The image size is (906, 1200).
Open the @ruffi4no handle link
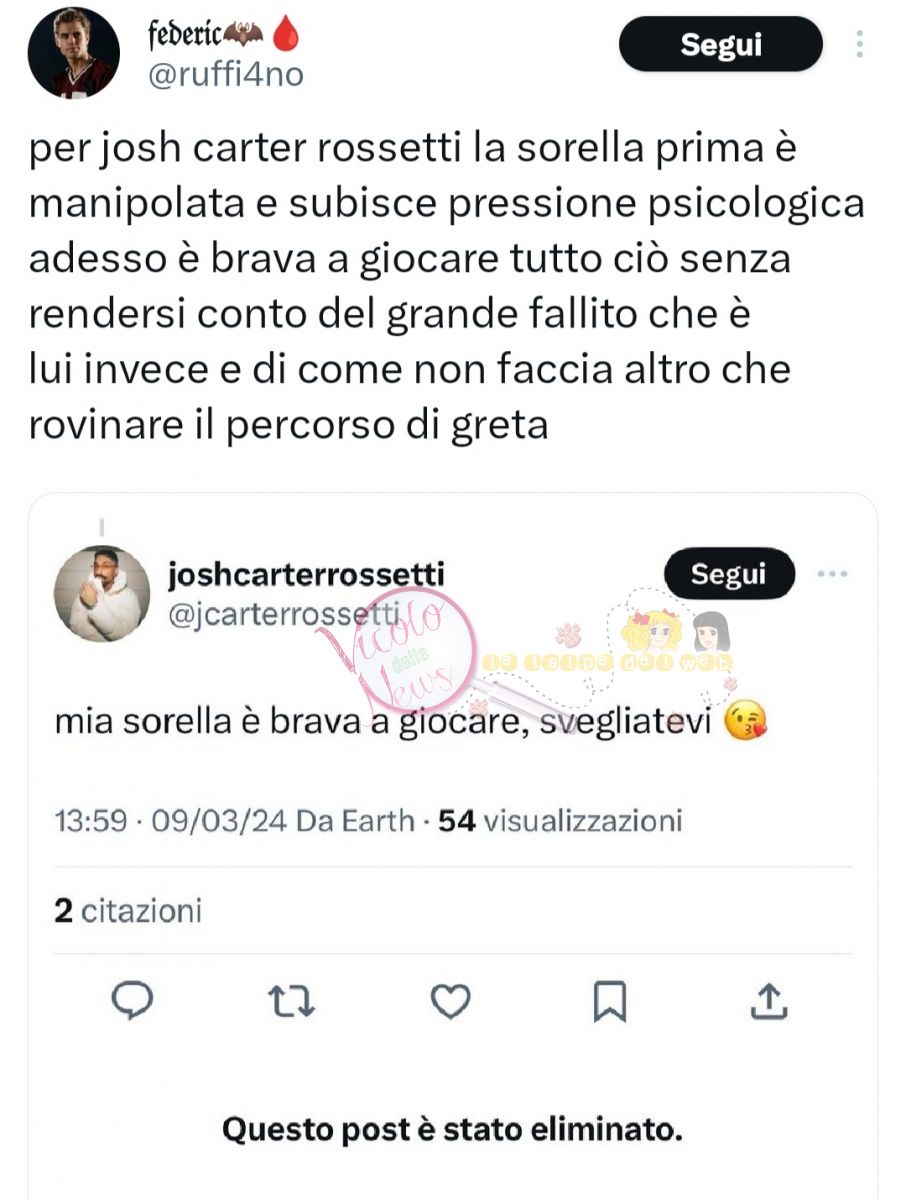pos(225,73)
